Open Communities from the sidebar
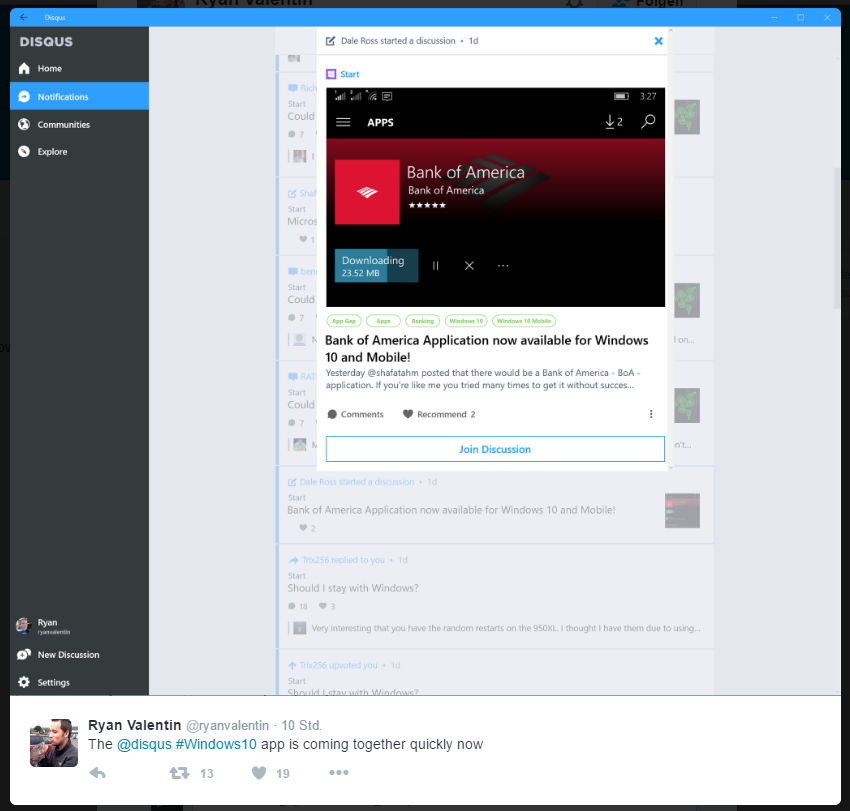 click(79, 124)
